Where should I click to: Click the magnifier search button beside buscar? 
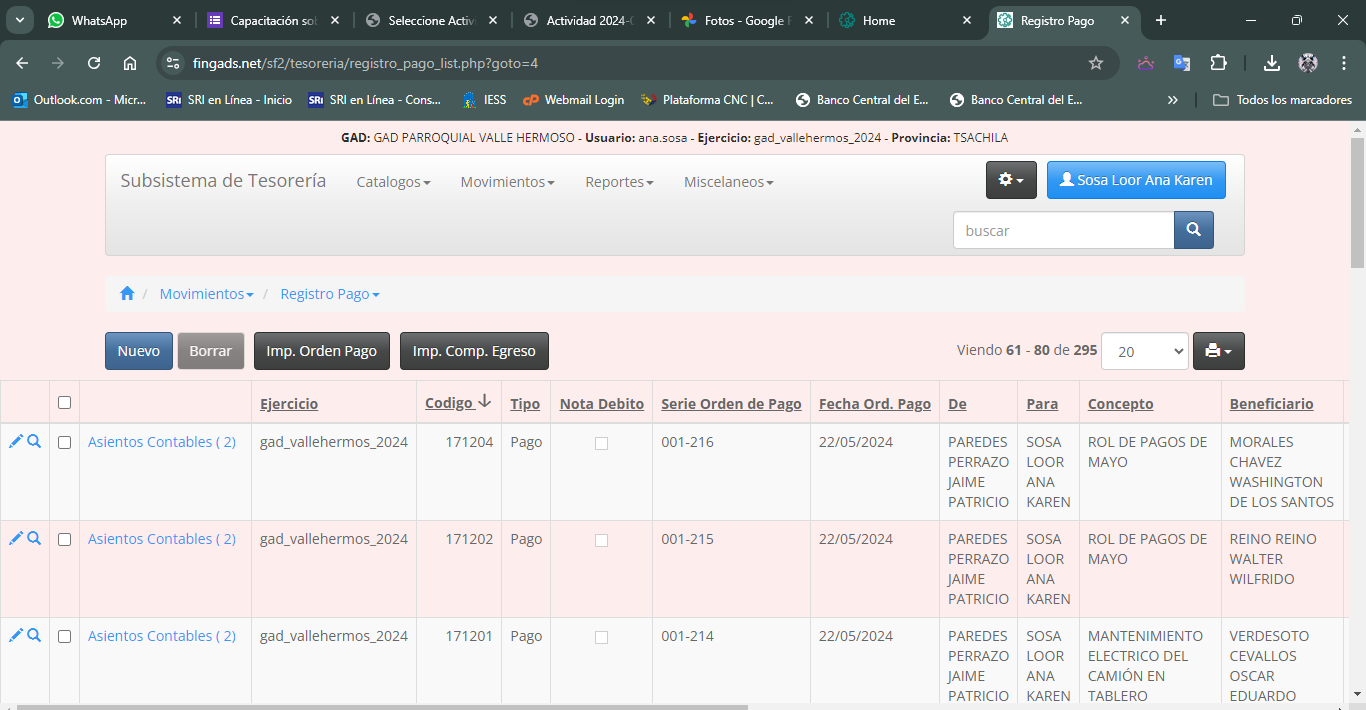click(1193, 230)
